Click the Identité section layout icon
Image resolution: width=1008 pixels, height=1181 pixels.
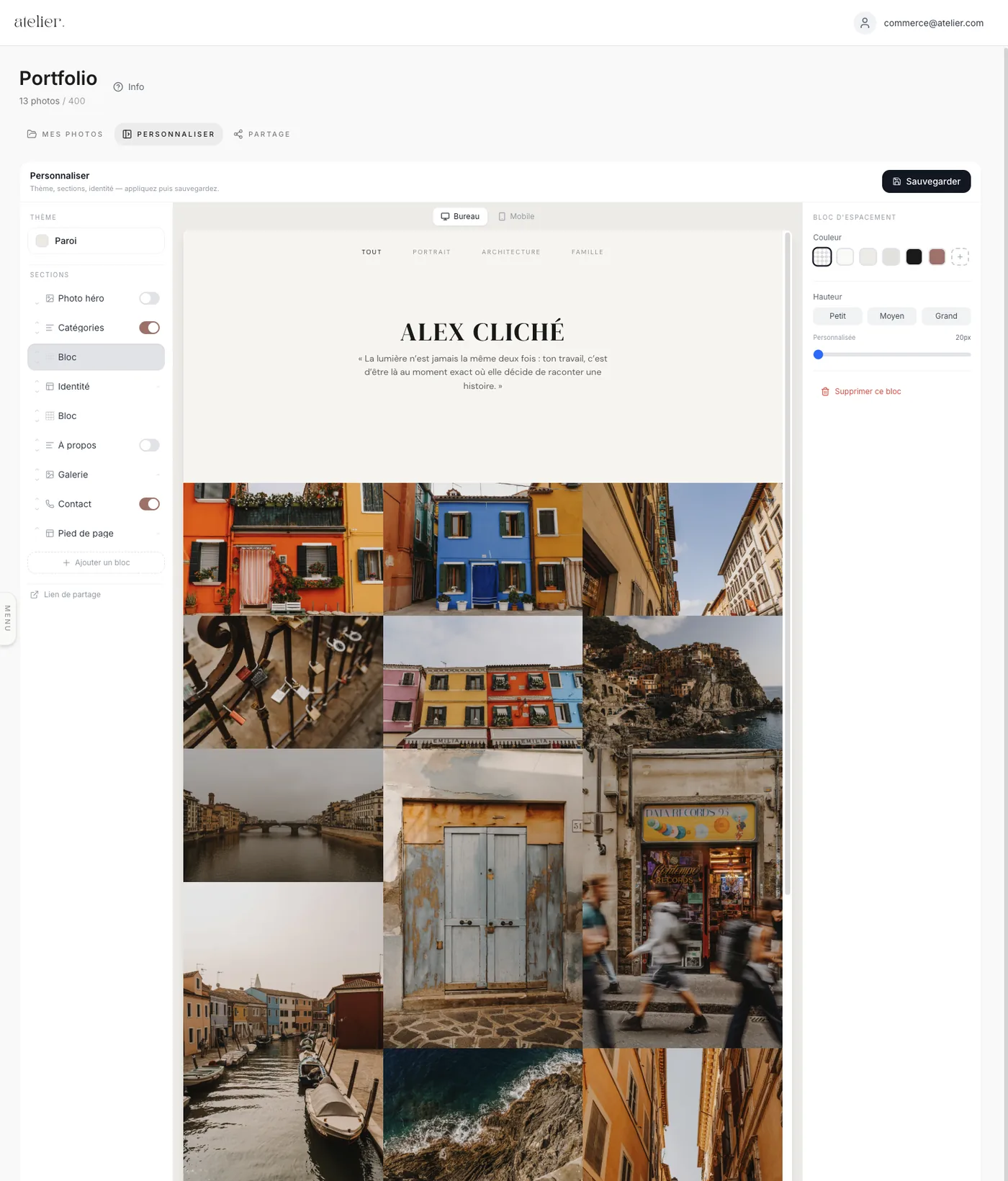50,387
